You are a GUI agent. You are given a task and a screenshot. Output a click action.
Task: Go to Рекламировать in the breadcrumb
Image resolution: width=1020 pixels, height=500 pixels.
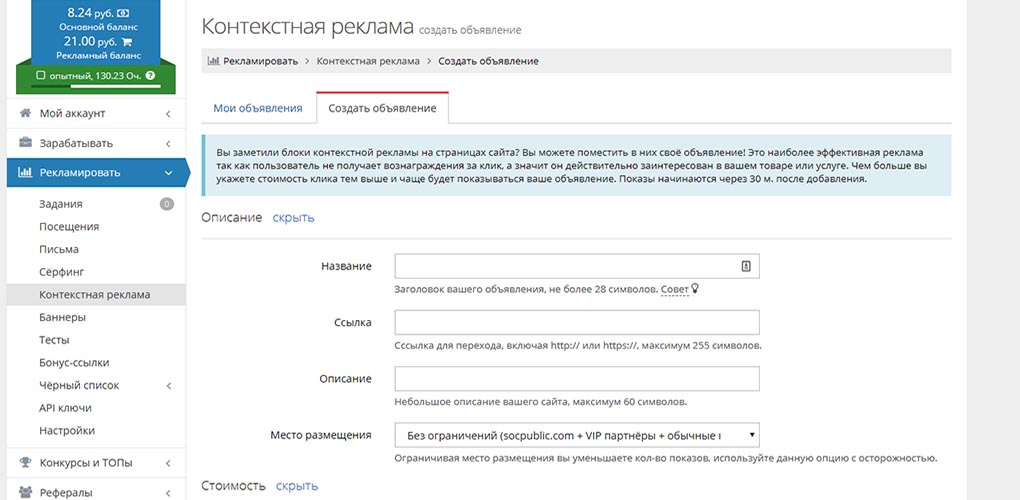click(260, 61)
